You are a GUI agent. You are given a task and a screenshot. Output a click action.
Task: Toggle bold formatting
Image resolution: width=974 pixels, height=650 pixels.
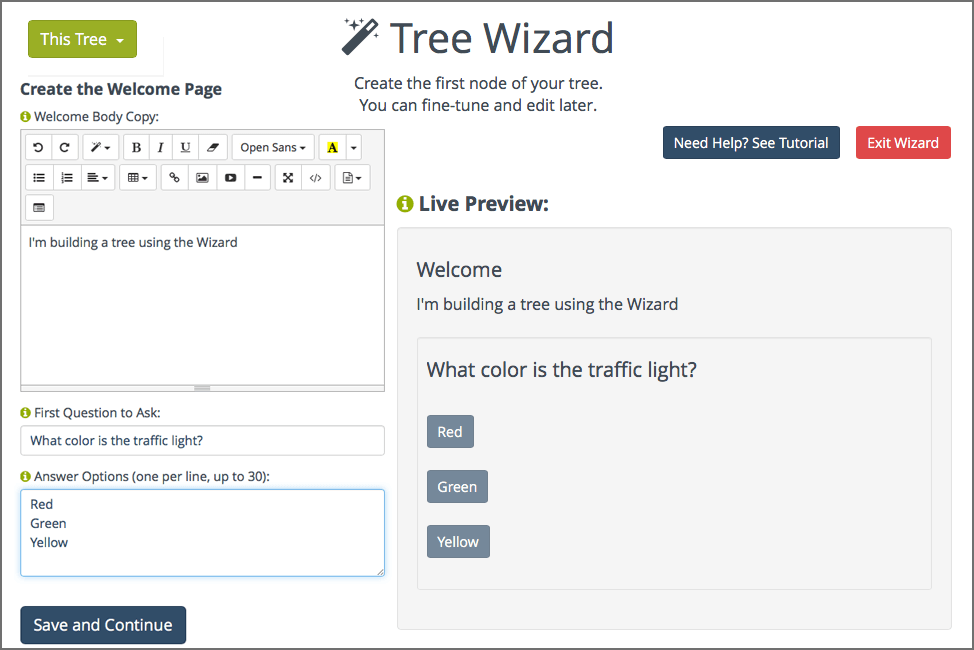point(136,147)
